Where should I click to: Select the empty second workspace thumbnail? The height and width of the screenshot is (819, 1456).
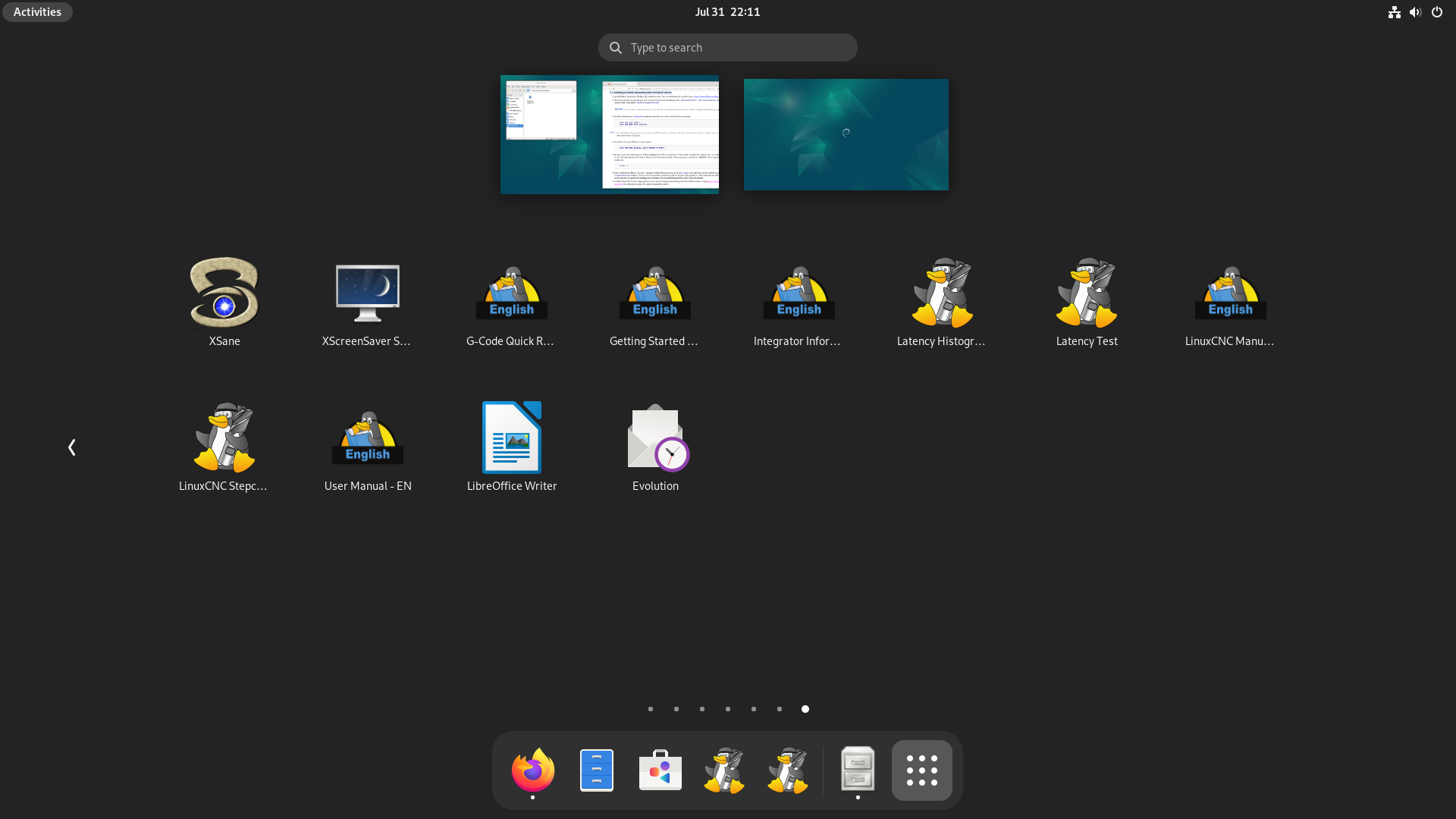[x=846, y=134]
